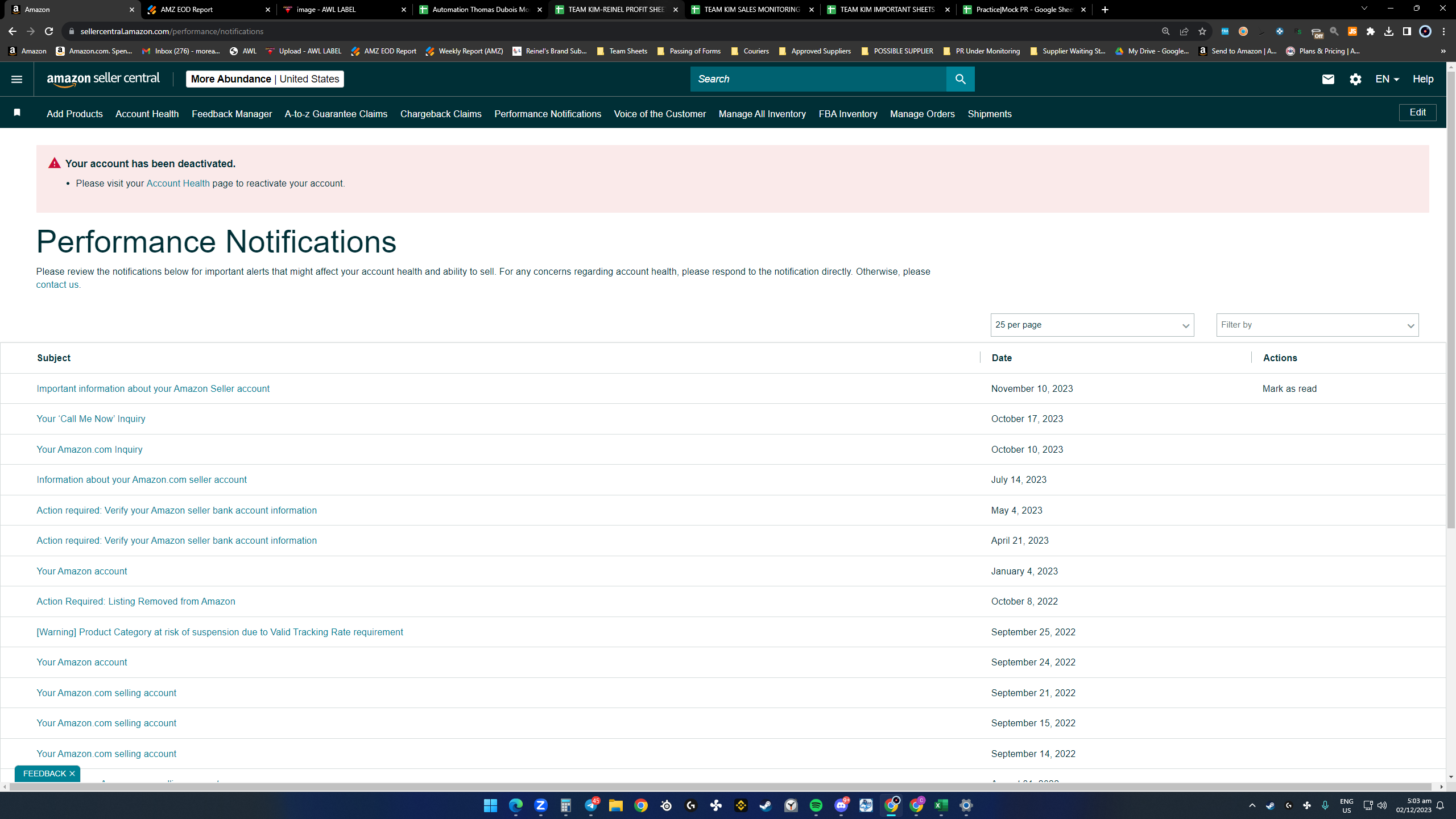This screenshot has width=1456, height=819.
Task: Open the Action Required: Listing Removed from Amazon notification
Action: (x=136, y=601)
